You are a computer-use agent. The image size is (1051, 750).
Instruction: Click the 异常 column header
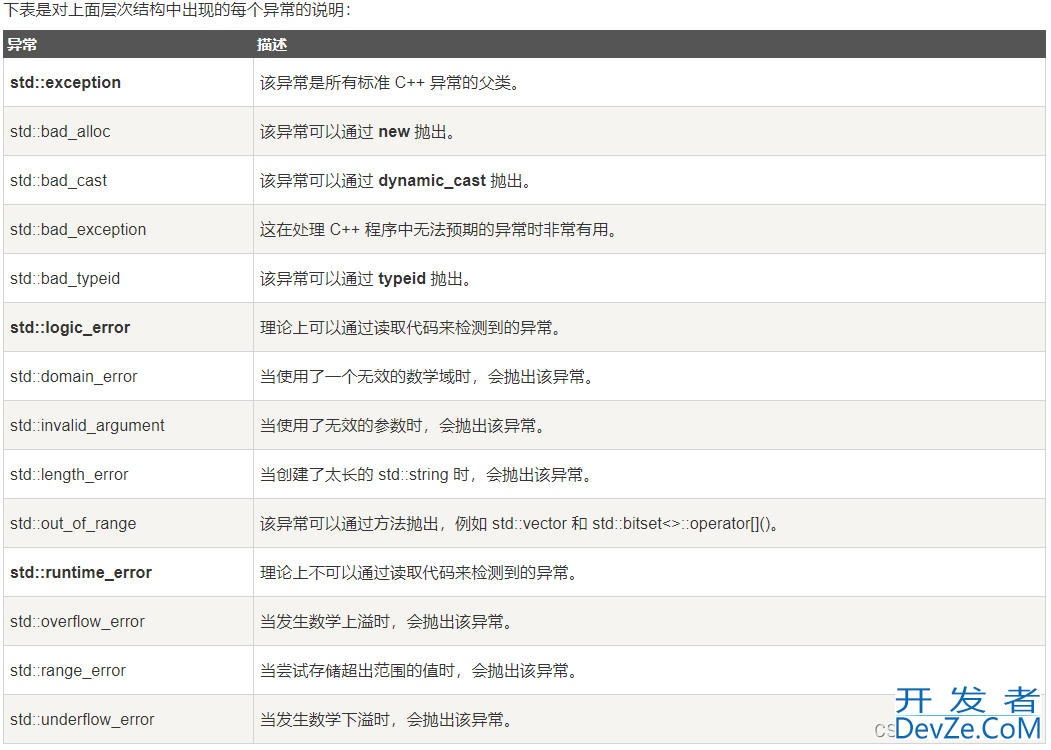tap(128, 44)
